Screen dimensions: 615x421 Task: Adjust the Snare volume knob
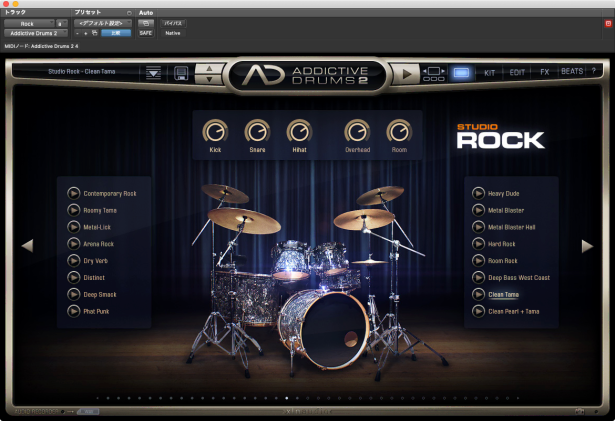pos(257,131)
